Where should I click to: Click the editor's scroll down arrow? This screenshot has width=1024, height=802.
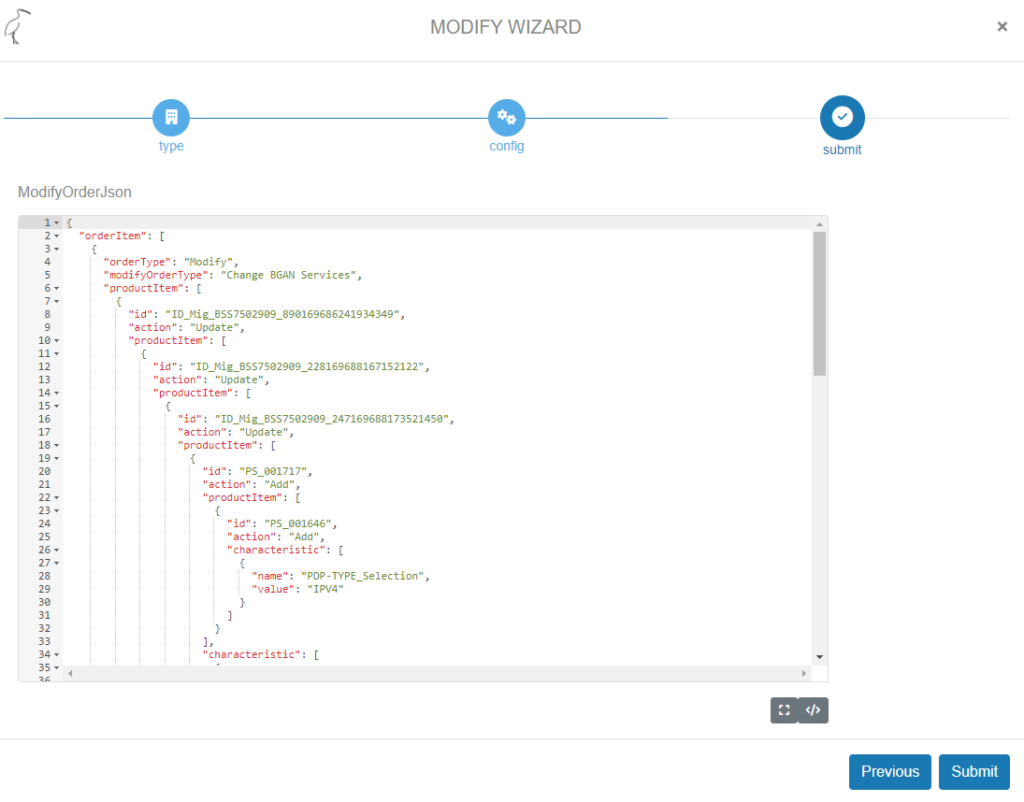pyautogui.click(x=819, y=656)
